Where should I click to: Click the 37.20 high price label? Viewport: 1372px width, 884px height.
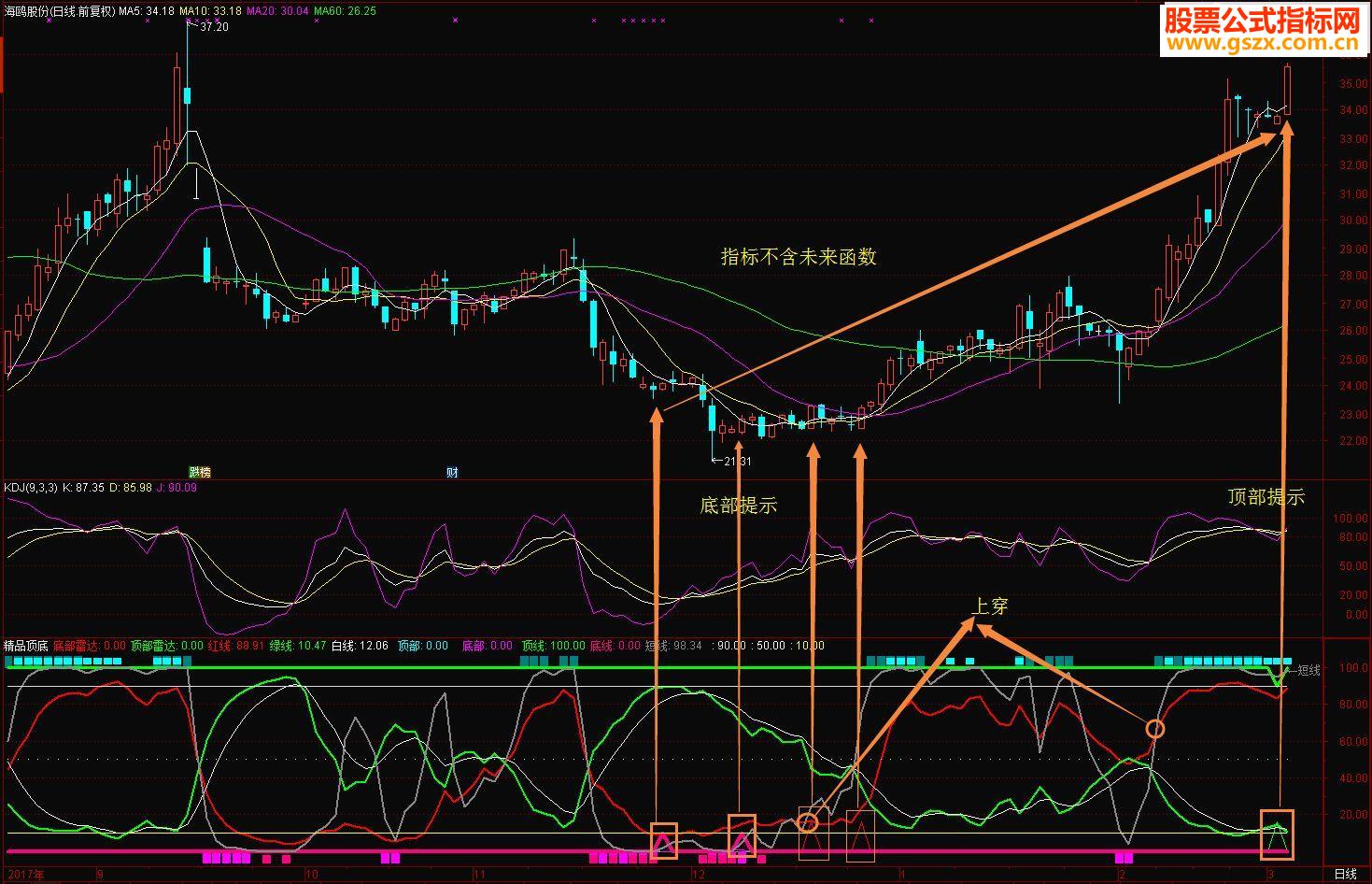coord(215,27)
